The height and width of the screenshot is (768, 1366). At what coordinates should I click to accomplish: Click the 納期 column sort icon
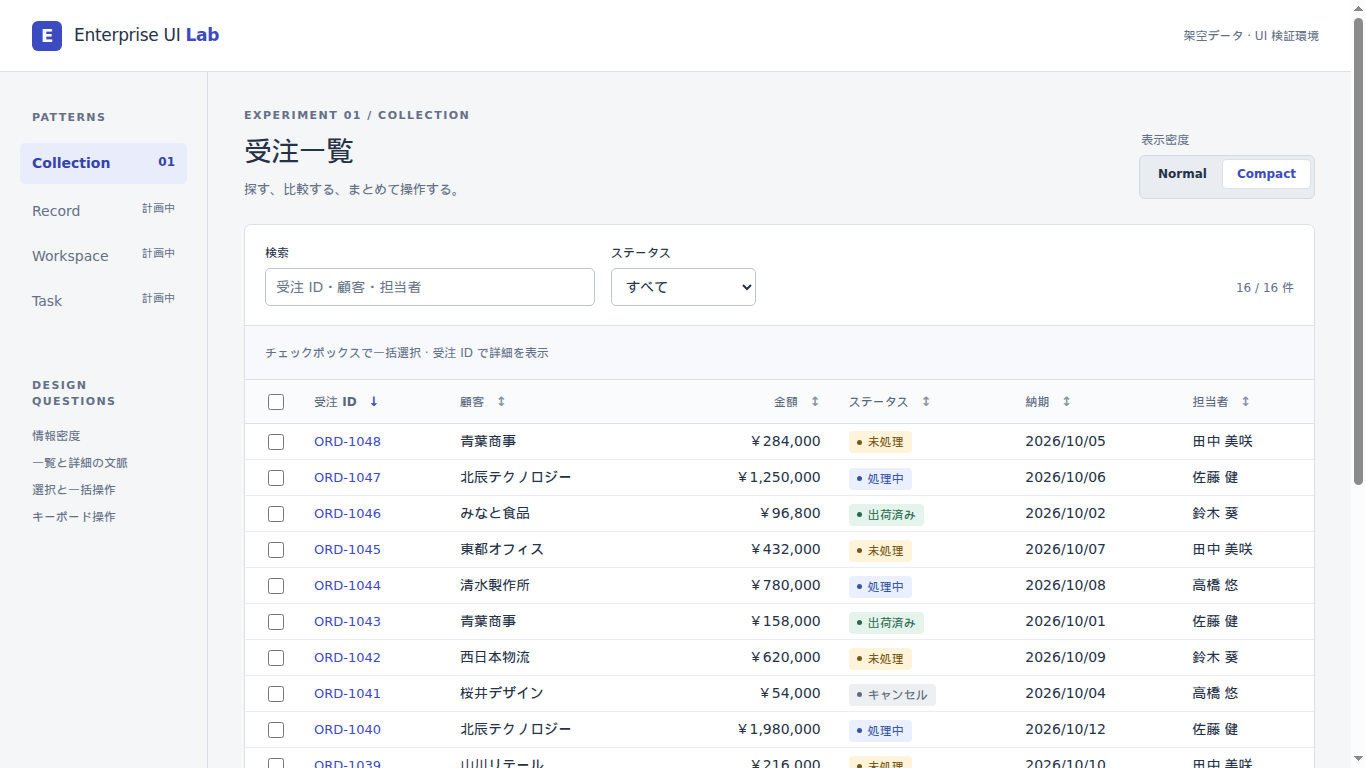[x=1066, y=402]
